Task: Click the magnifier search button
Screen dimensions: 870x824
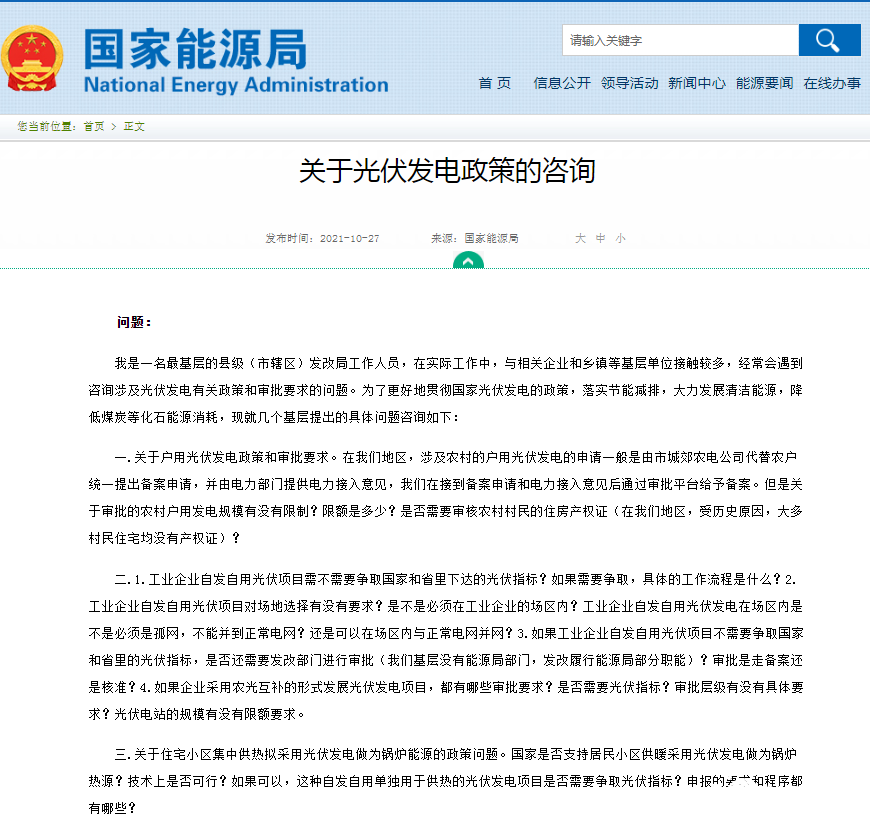Action: coord(829,40)
